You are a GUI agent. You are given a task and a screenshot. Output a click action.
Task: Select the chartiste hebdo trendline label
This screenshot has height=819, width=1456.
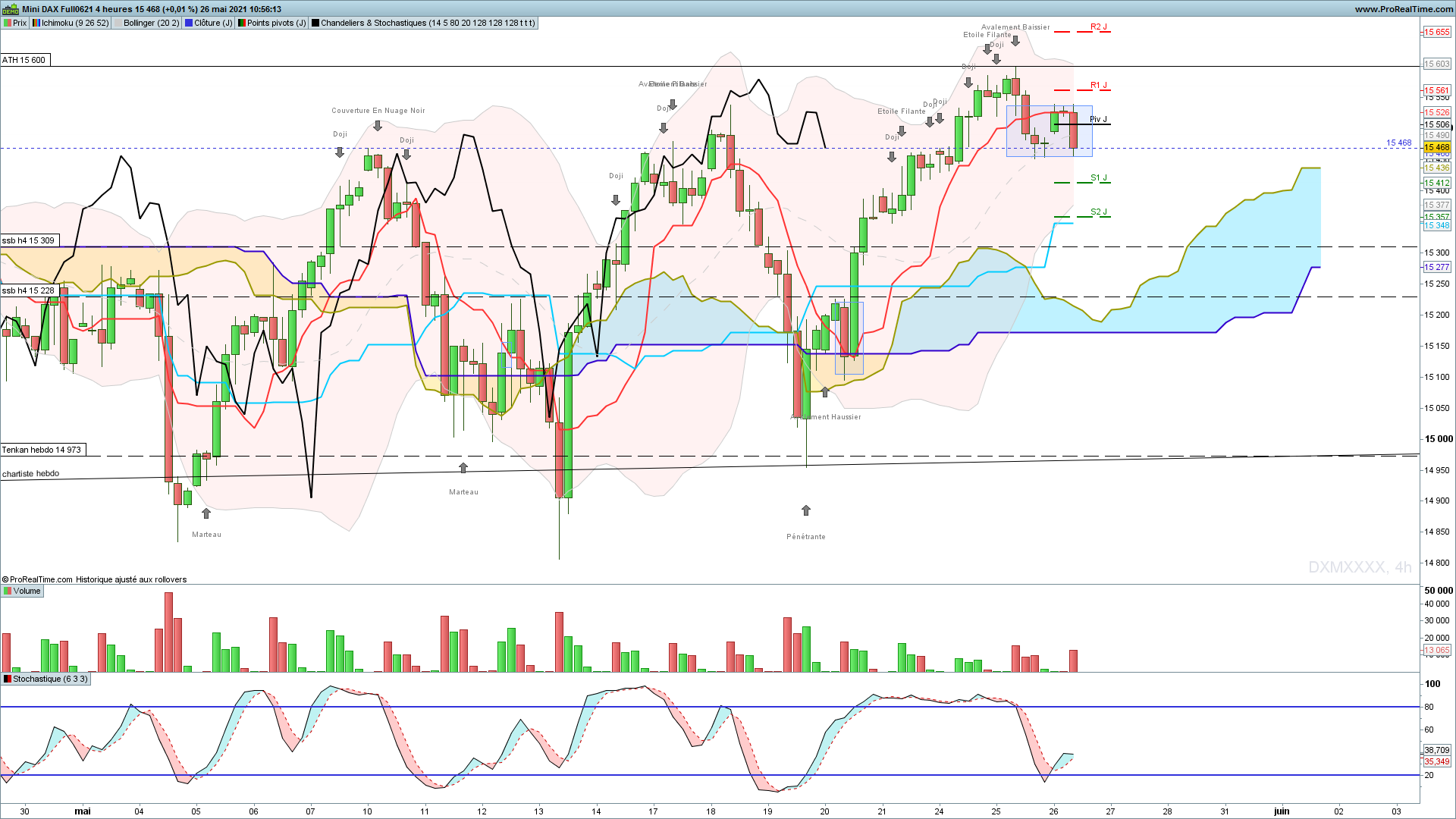coord(30,474)
